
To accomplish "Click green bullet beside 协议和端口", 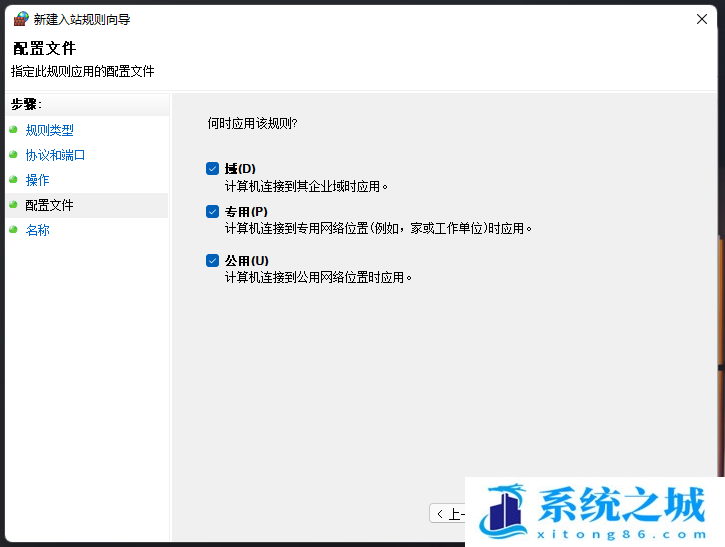I will [13, 154].
